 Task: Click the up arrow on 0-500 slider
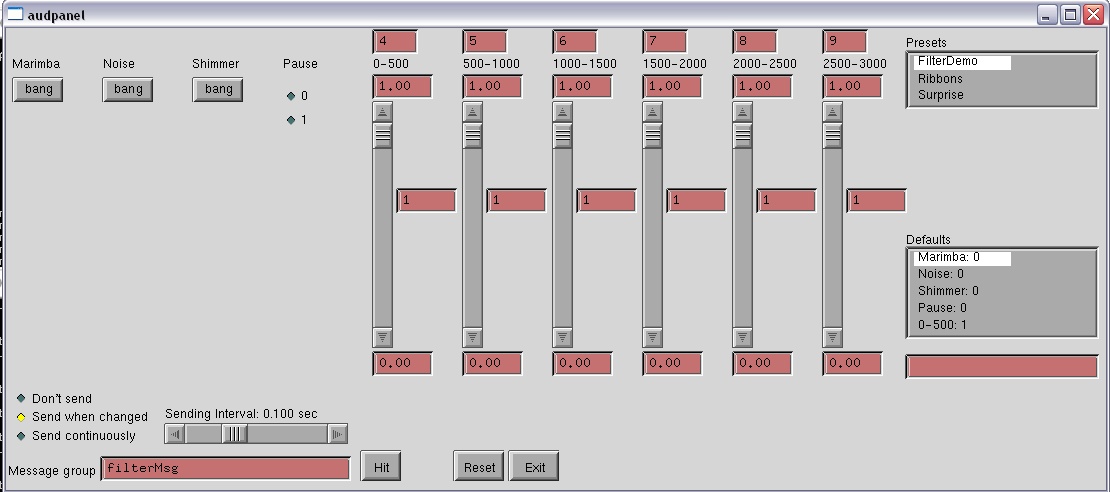coord(383,112)
